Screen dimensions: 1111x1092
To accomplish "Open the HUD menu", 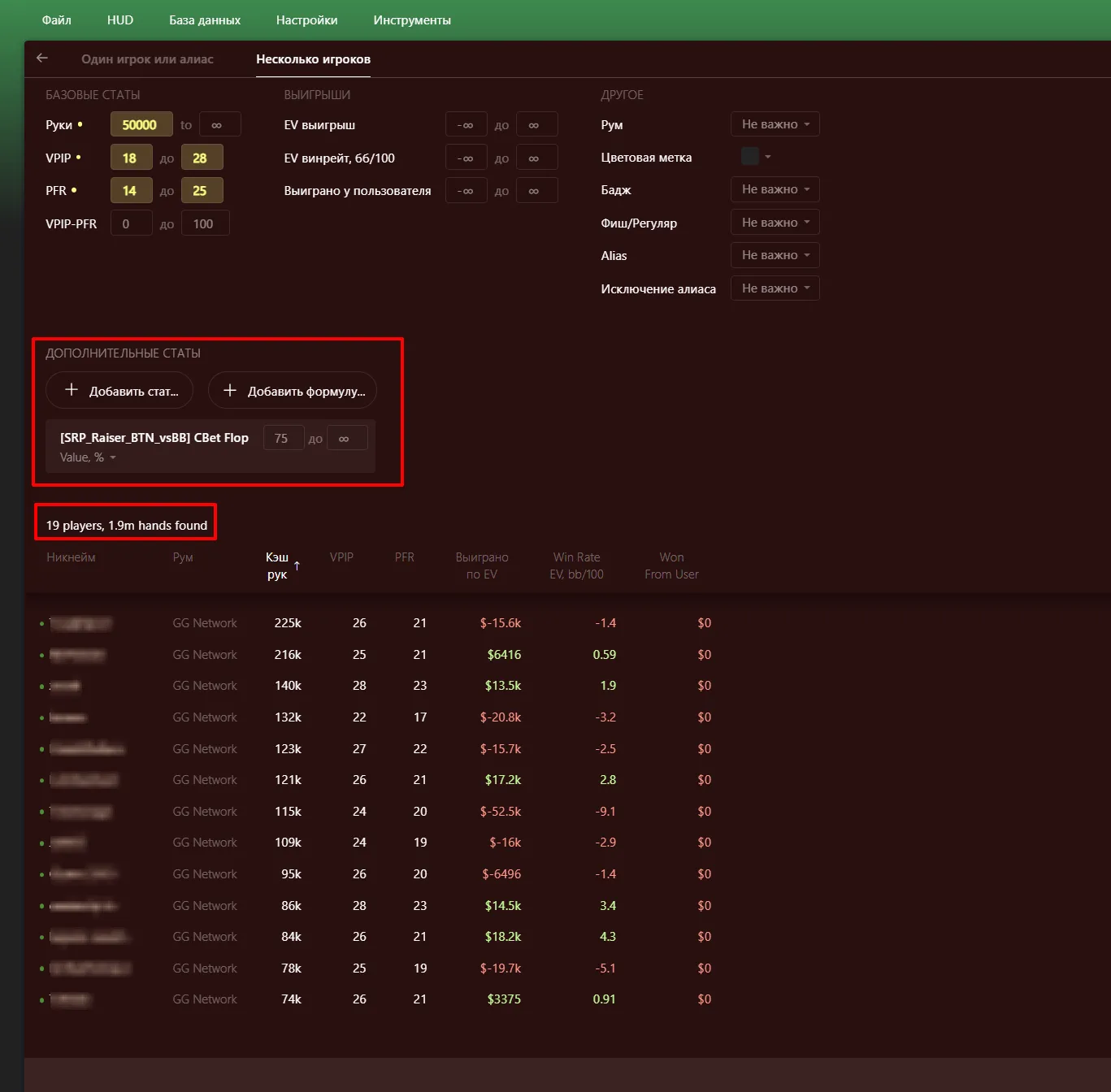I will coord(120,20).
